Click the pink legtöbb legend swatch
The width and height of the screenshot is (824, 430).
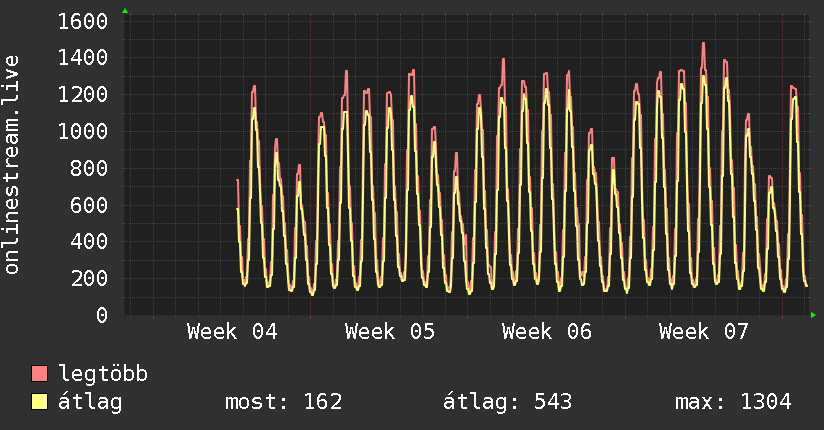coord(39,374)
